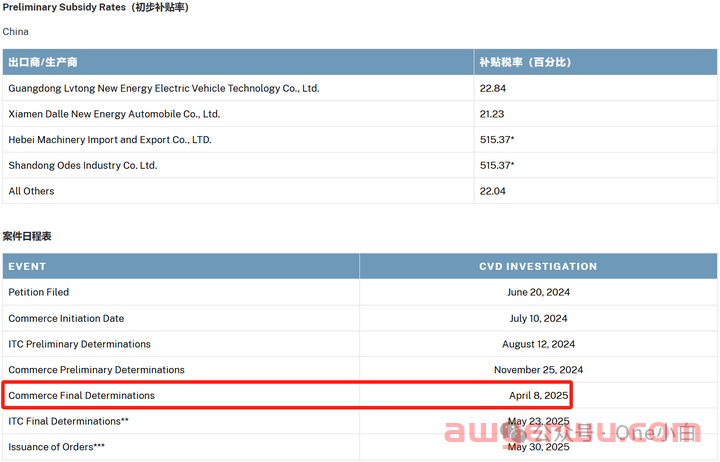This screenshot has height=462, width=720.
Task: Select the ITC Preliminary Determinations event
Action: point(79,344)
